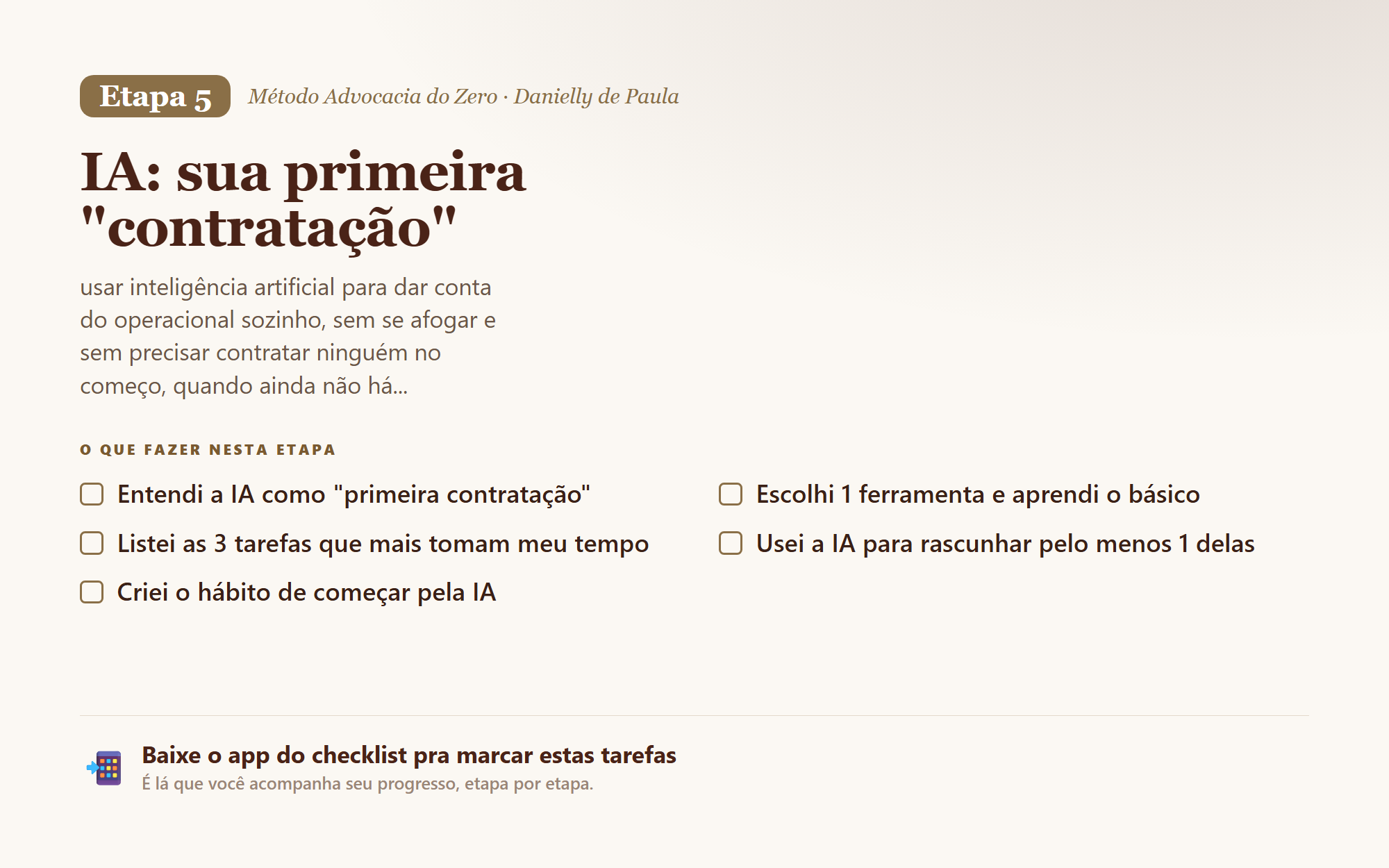The width and height of the screenshot is (1389, 868).
Task: Check 'Entendi a IA como primeira contratação' box
Action: [x=92, y=494]
